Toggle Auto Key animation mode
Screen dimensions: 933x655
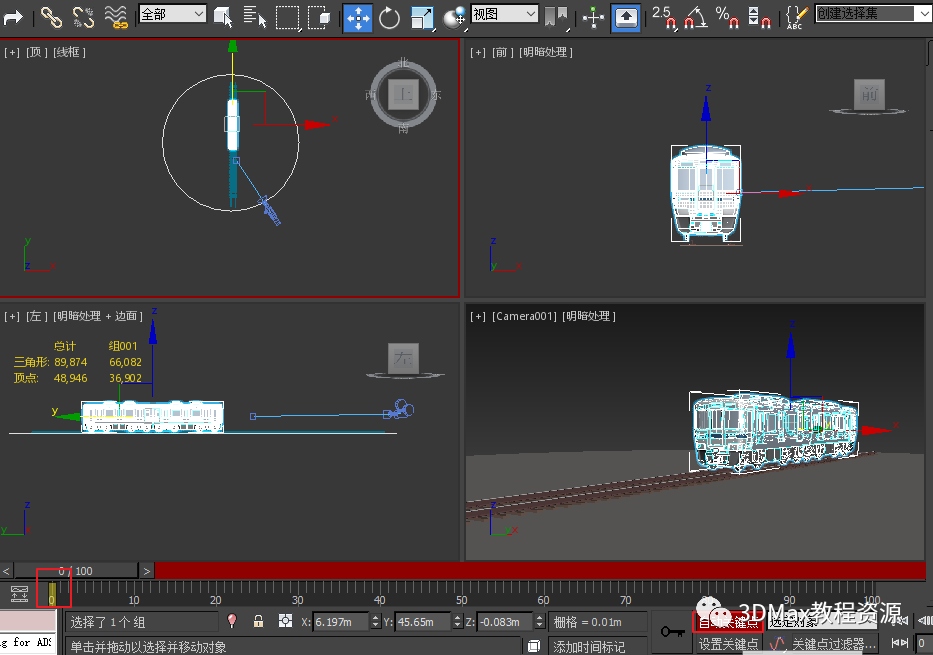727,622
